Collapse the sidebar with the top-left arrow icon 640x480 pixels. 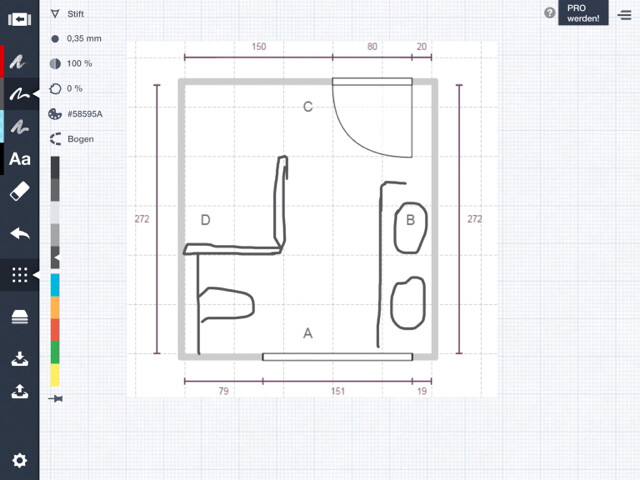click(19, 18)
